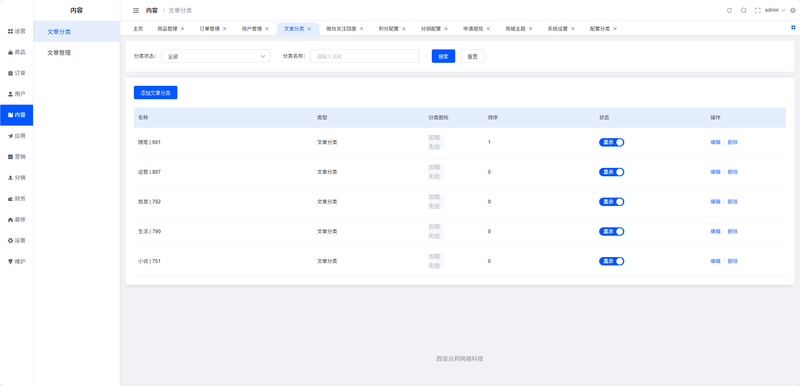Click the failed icon thumbnail for 小说 | 751
The image size is (800, 386).
tap(435, 261)
